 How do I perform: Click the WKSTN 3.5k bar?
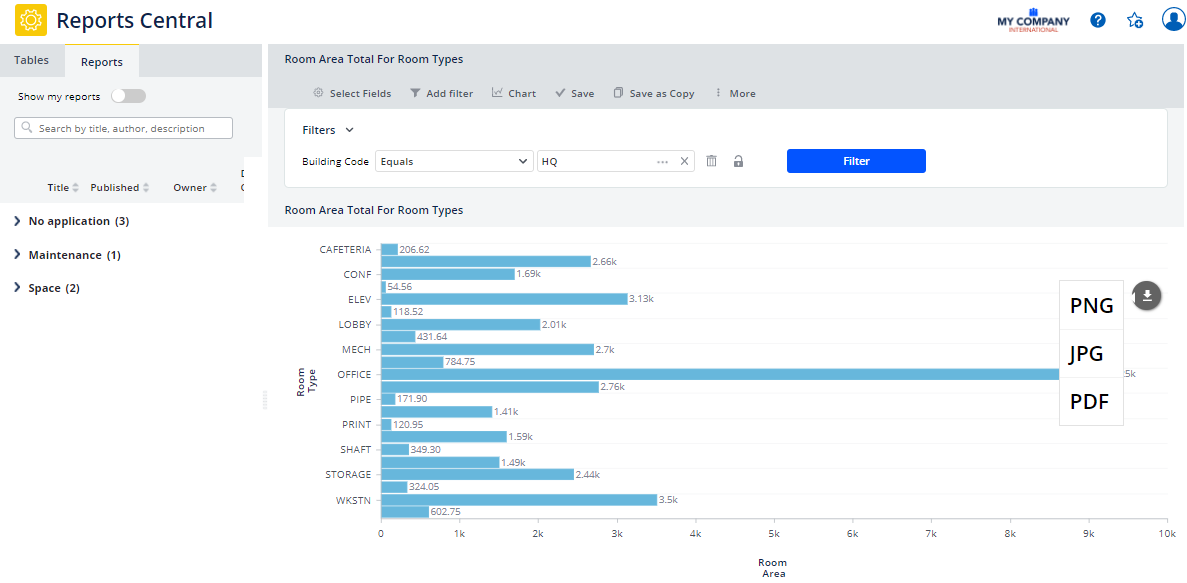coord(519,500)
